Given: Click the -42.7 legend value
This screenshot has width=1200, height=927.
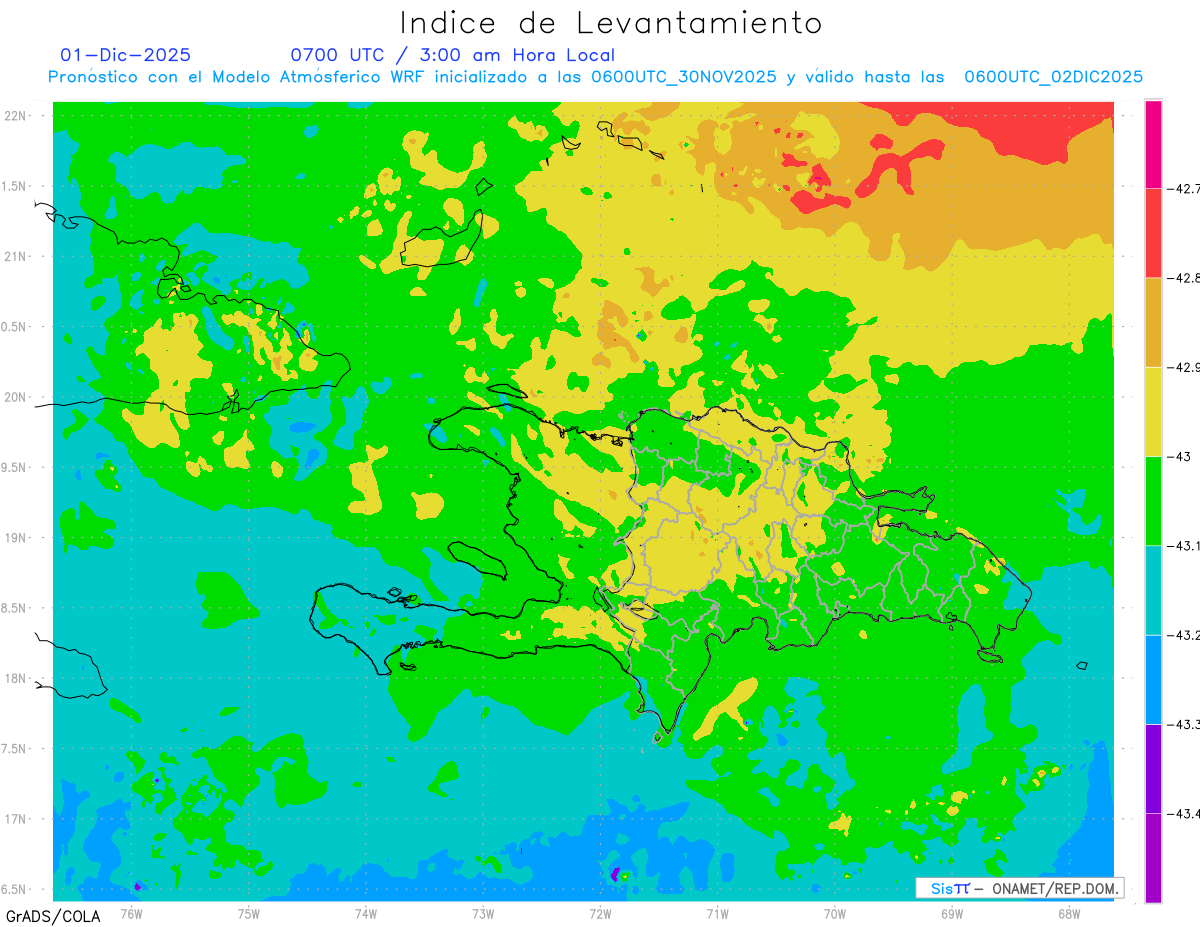Looking at the screenshot, I should click(x=1183, y=188).
